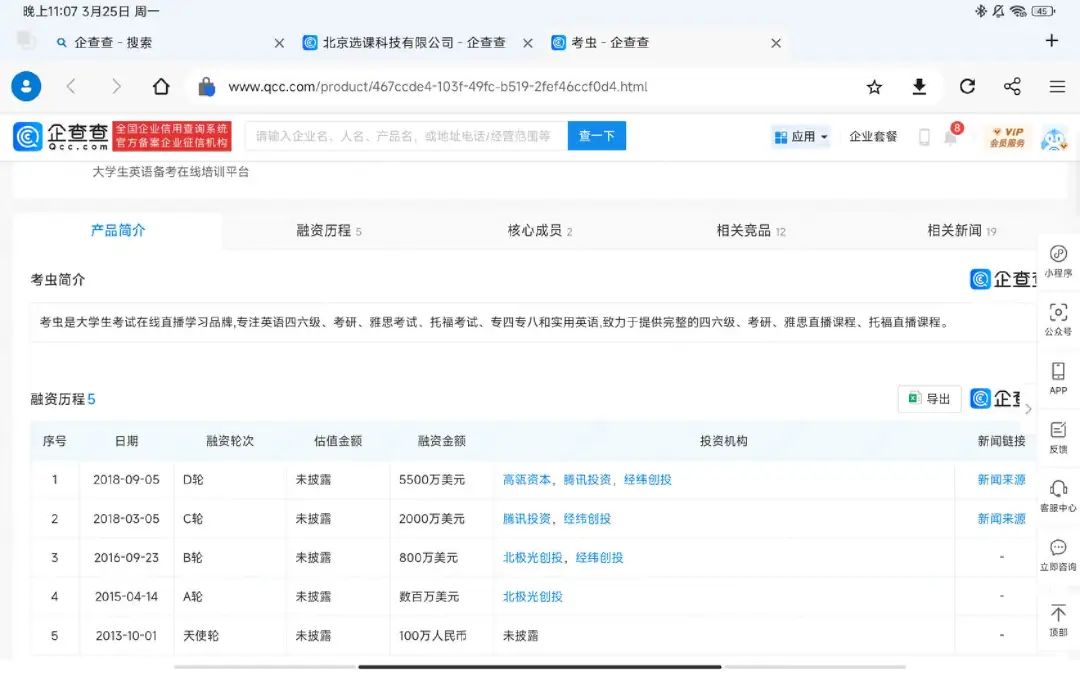The height and width of the screenshot is (675, 1080).
Task: Go forward with browser forward arrow
Action: [x=116, y=87]
